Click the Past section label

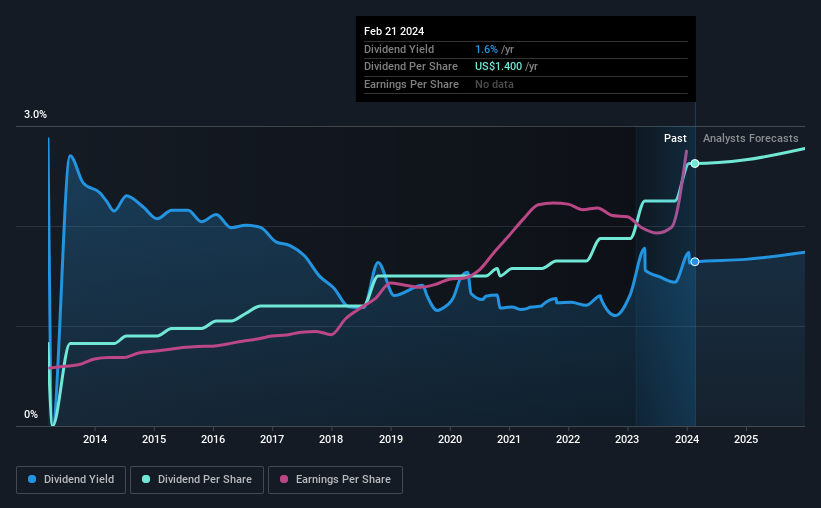[x=675, y=138]
